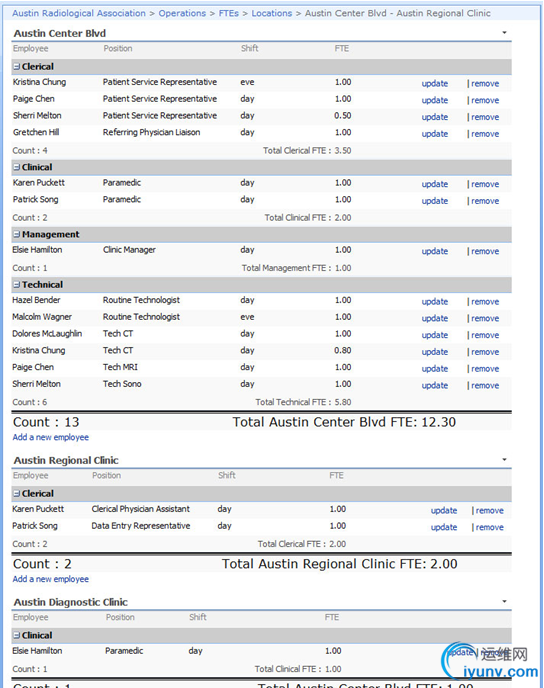Update Karen Puckett Paramedic row

[435, 184]
